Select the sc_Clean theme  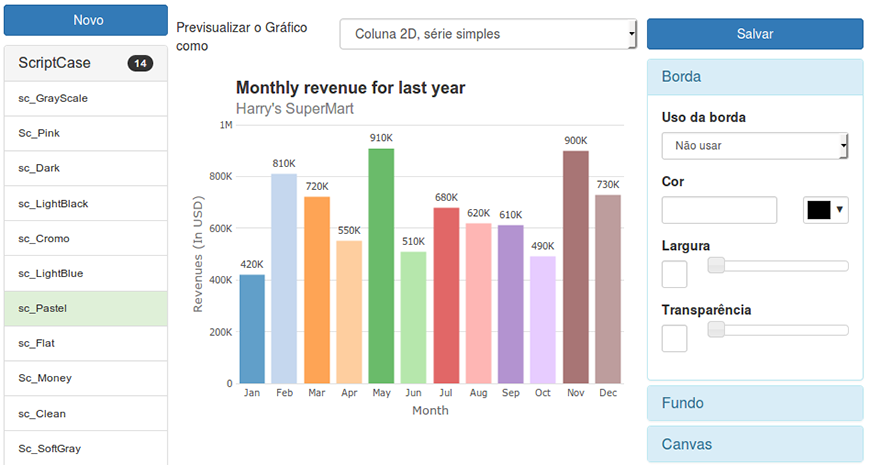86,413
